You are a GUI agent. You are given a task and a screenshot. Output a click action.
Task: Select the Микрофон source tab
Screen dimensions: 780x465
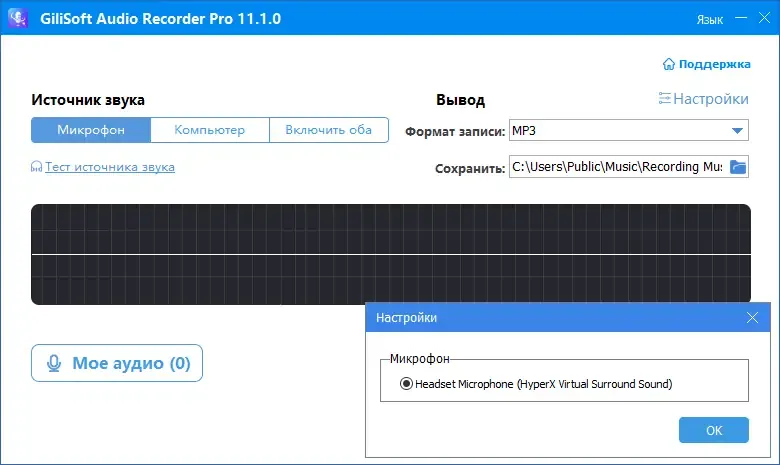tap(91, 130)
